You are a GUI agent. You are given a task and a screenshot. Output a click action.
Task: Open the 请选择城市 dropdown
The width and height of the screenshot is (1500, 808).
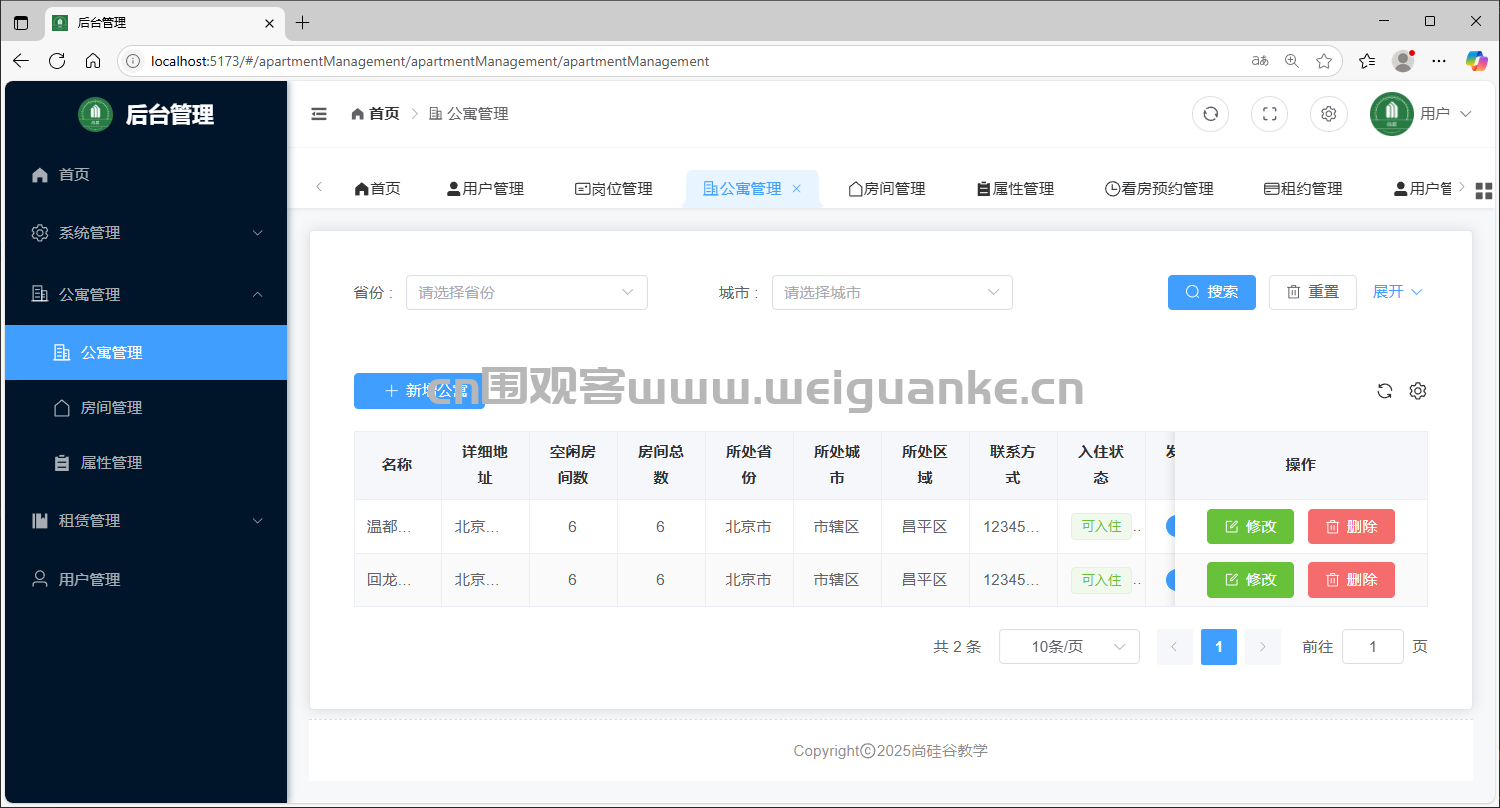pyautogui.click(x=892, y=292)
